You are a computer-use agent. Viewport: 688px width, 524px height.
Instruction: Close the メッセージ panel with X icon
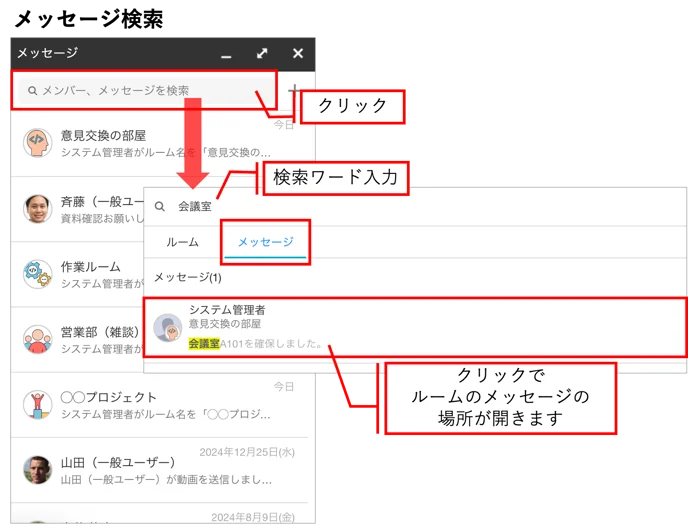pos(298,54)
